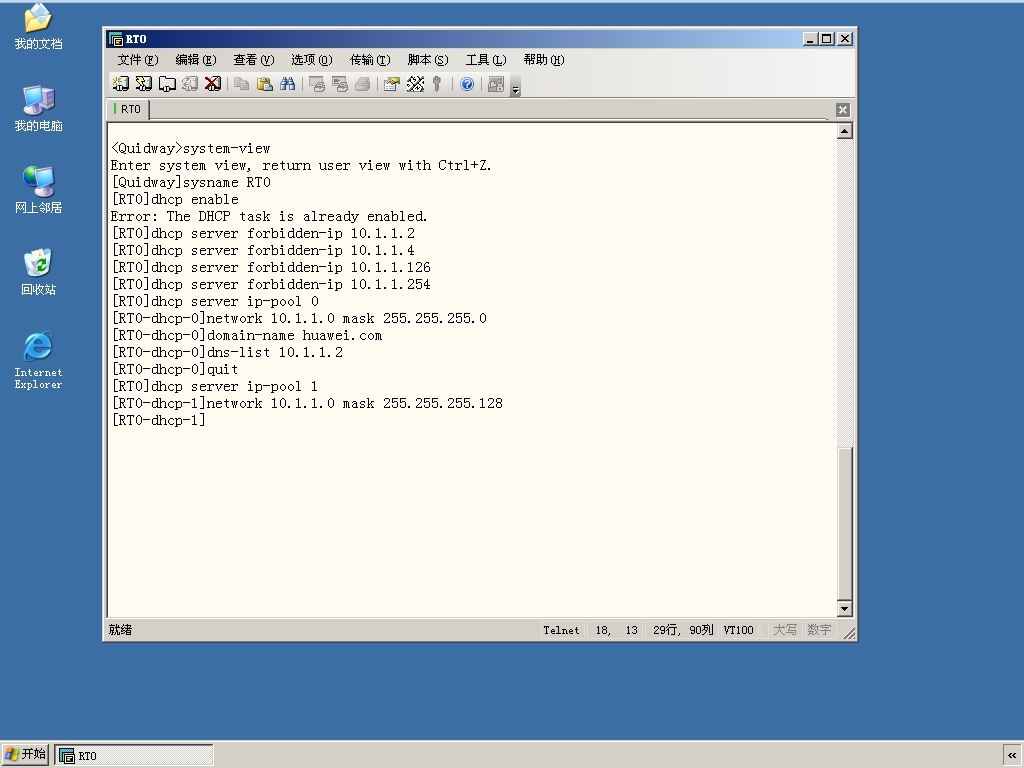Click the line 'dhcp server forbidden-ip 10.1.1.126'

tap(271, 268)
